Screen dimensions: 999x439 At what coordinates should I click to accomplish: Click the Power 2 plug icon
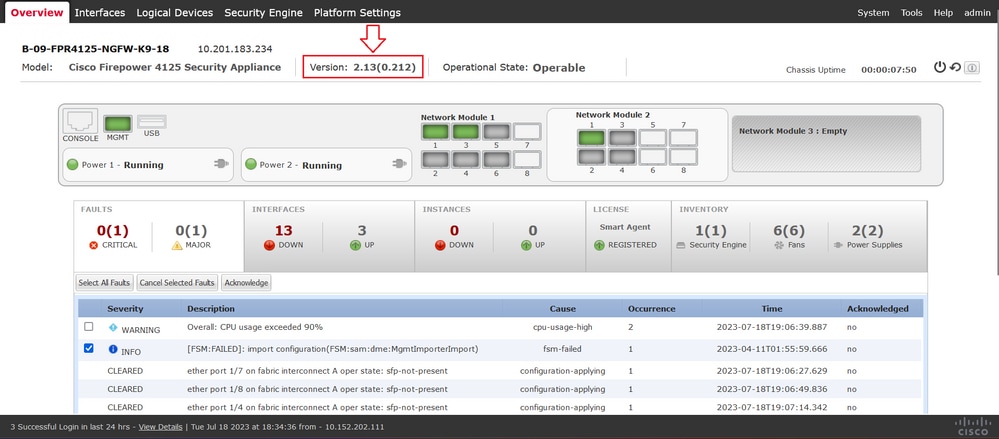(x=399, y=164)
